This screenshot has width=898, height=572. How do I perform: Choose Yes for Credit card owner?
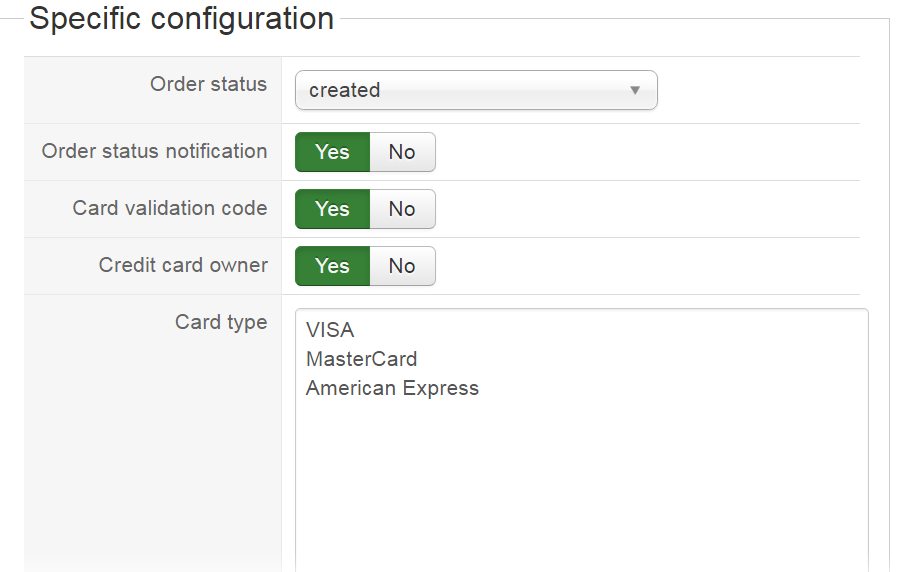point(332,266)
